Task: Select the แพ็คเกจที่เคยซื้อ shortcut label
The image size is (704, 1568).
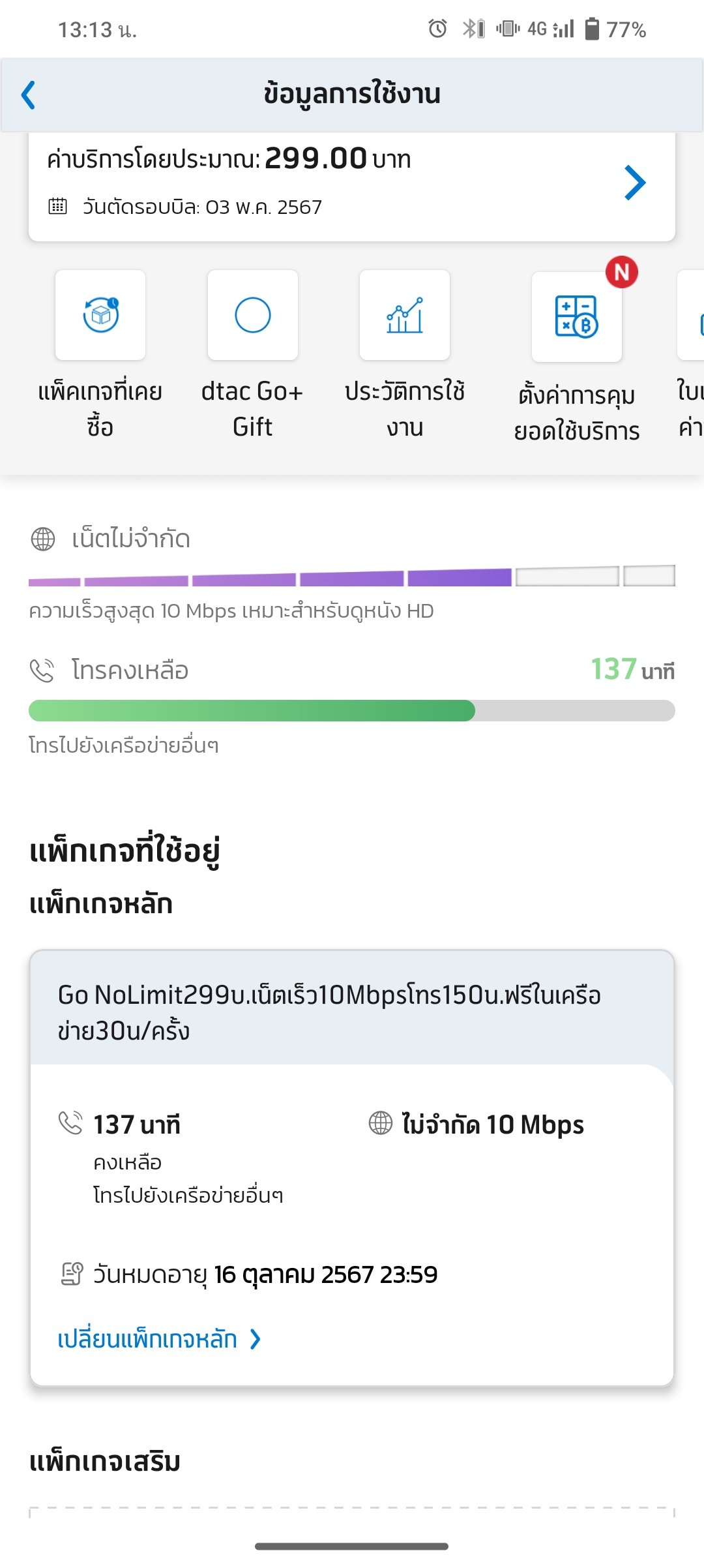Action: click(100, 409)
